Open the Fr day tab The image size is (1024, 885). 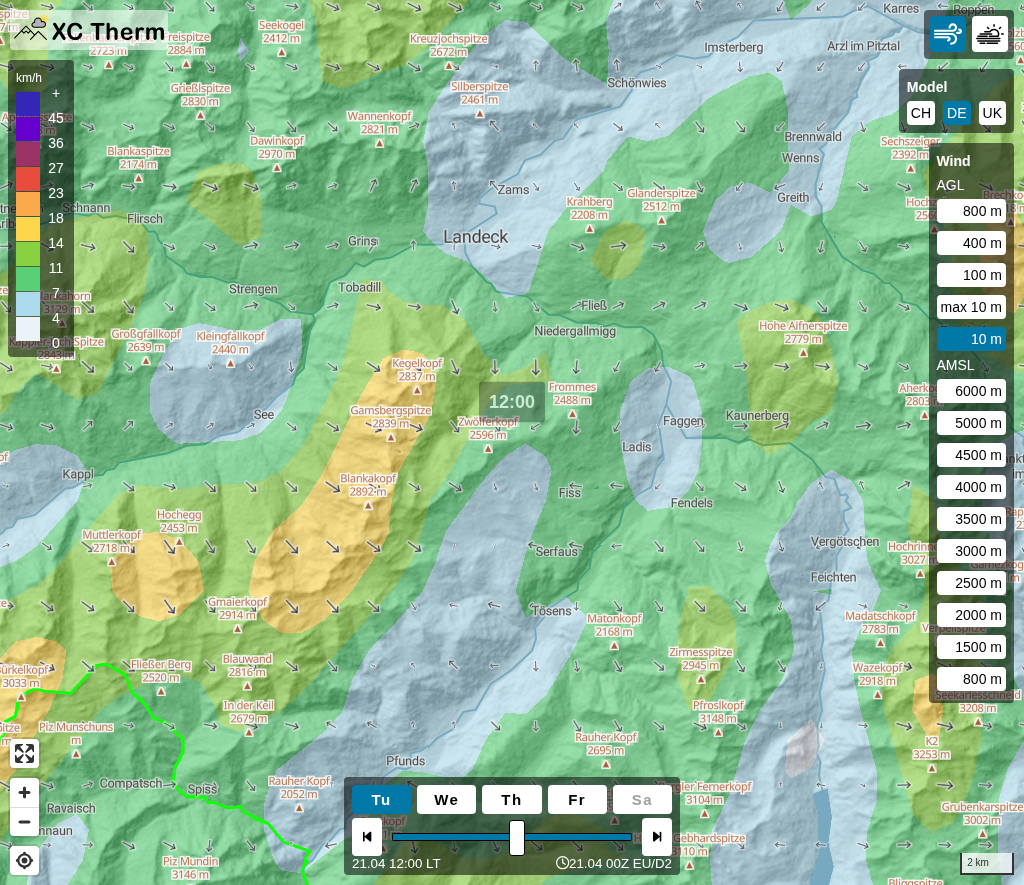[x=576, y=800]
